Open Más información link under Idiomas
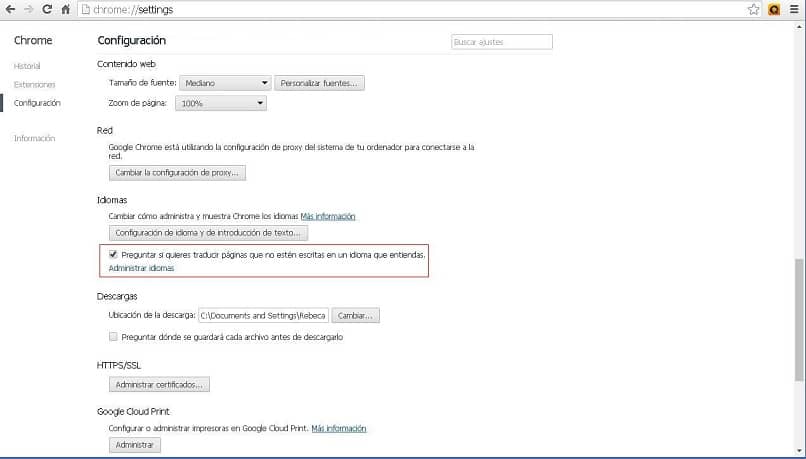The height and width of the screenshot is (459, 806). [x=328, y=216]
